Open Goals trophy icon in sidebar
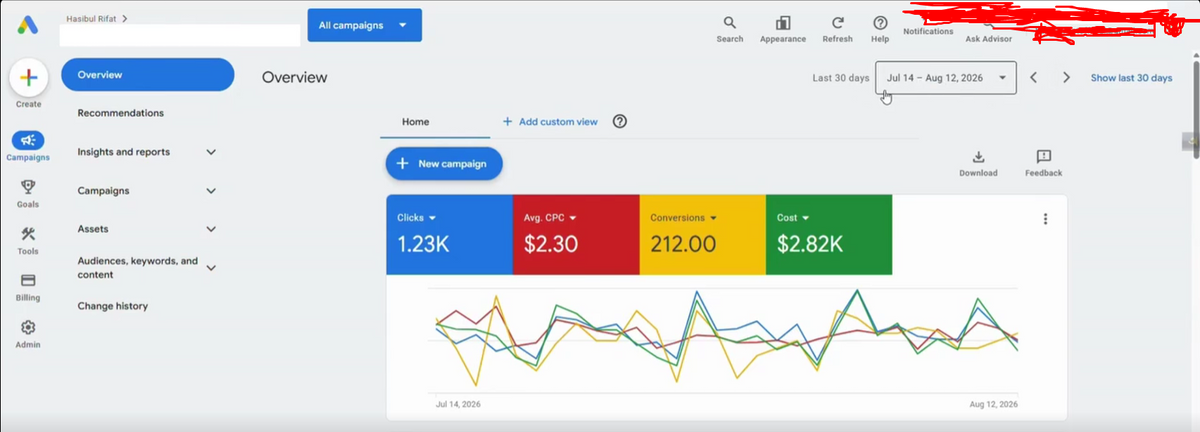The image size is (1200, 432). (x=28, y=186)
